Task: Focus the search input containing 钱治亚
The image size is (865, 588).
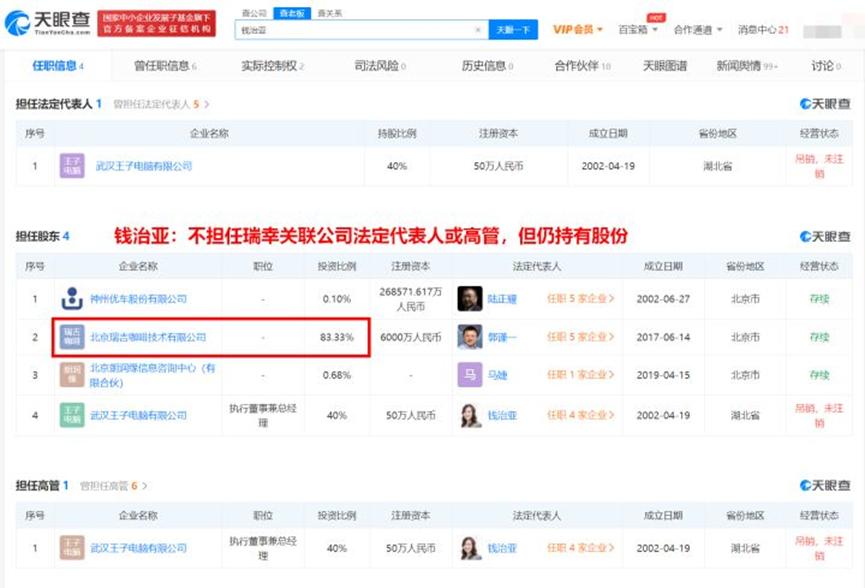Action: click(x=356, y=30)
